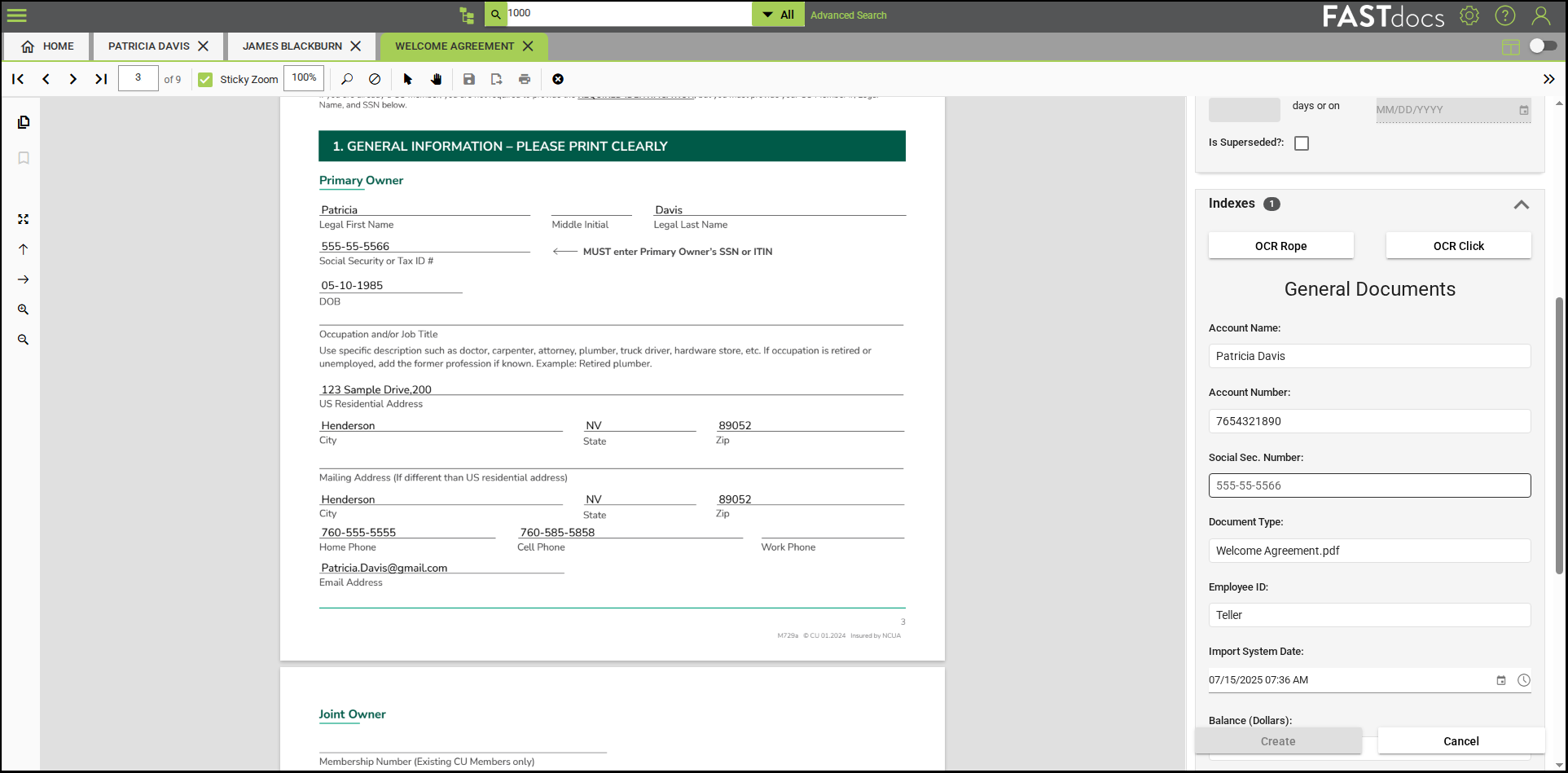This screenshot has width=1568, height=773.
Task: Open the Advanced Search link
Action: tap(848, 15)
